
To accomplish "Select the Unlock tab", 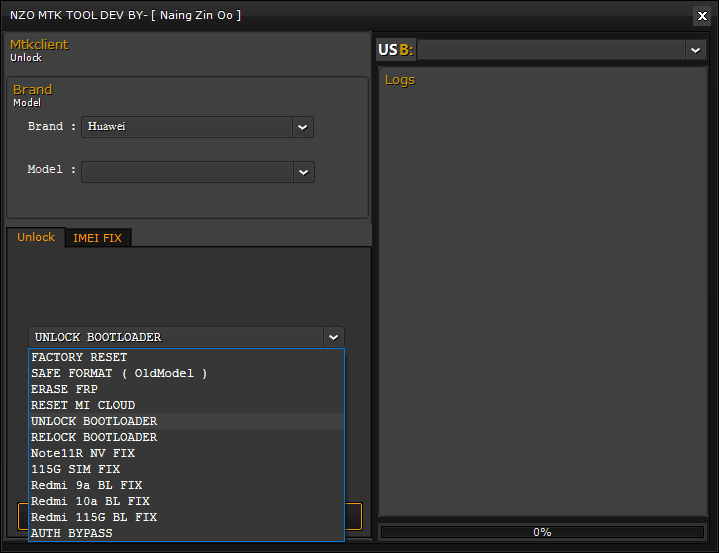I will coord(36,237).
